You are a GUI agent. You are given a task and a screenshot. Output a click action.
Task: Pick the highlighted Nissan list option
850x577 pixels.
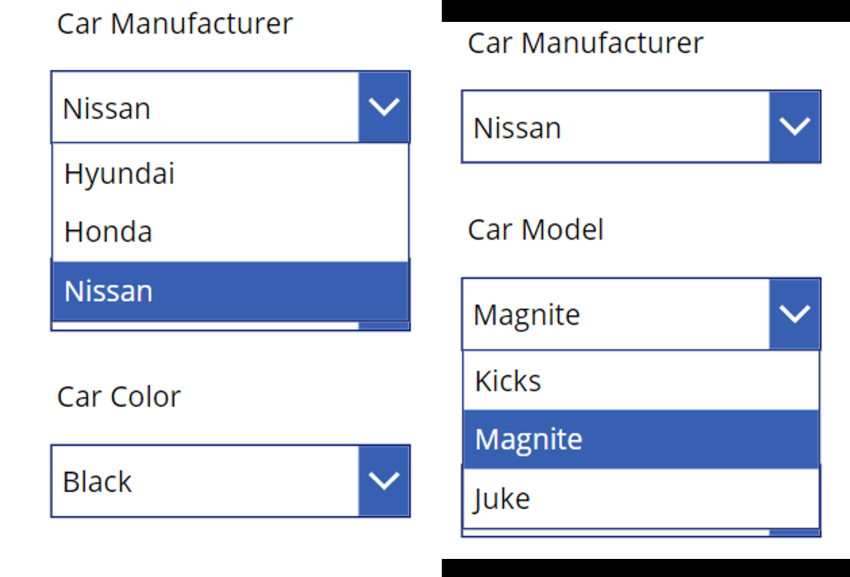pyautogui.click(x=230, y=291)
